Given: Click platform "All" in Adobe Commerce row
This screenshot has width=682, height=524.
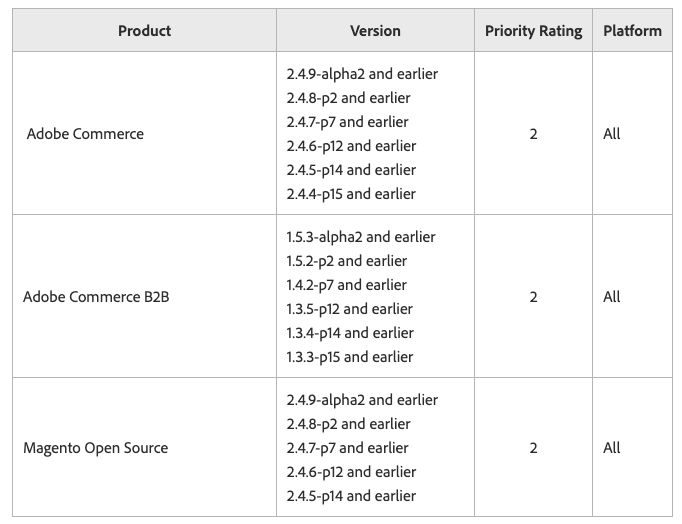Looking at the screenshot, I should pos(612,134).
